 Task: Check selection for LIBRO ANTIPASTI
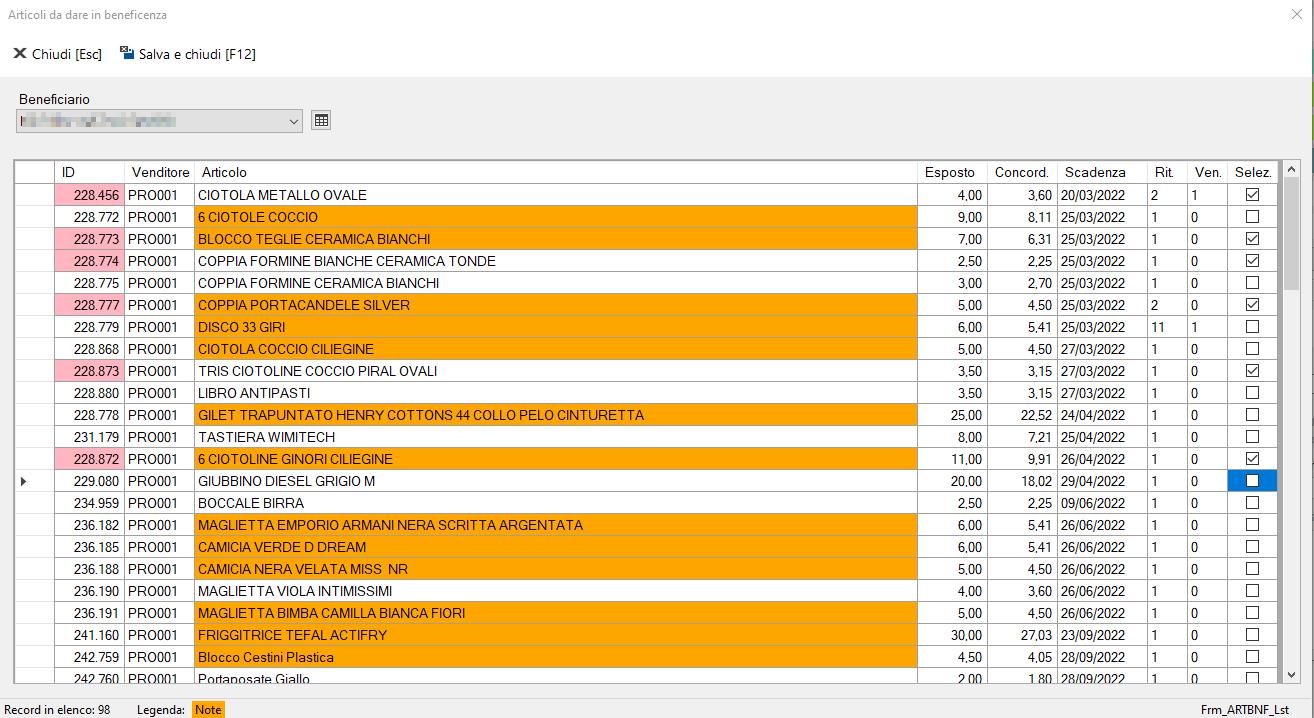(x=1252, y=393)
